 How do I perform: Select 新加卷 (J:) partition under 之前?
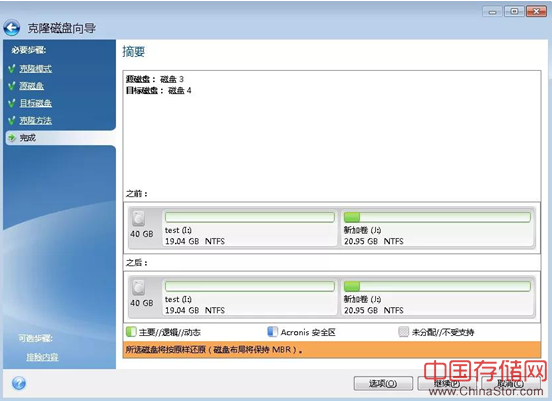(437, 227)
